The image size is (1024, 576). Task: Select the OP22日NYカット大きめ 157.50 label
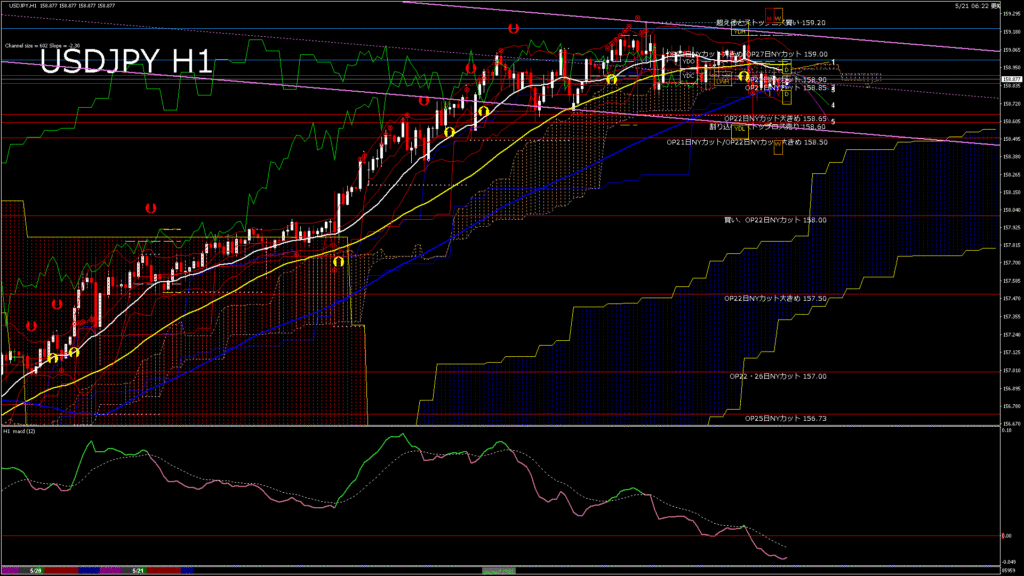(775, 298)
